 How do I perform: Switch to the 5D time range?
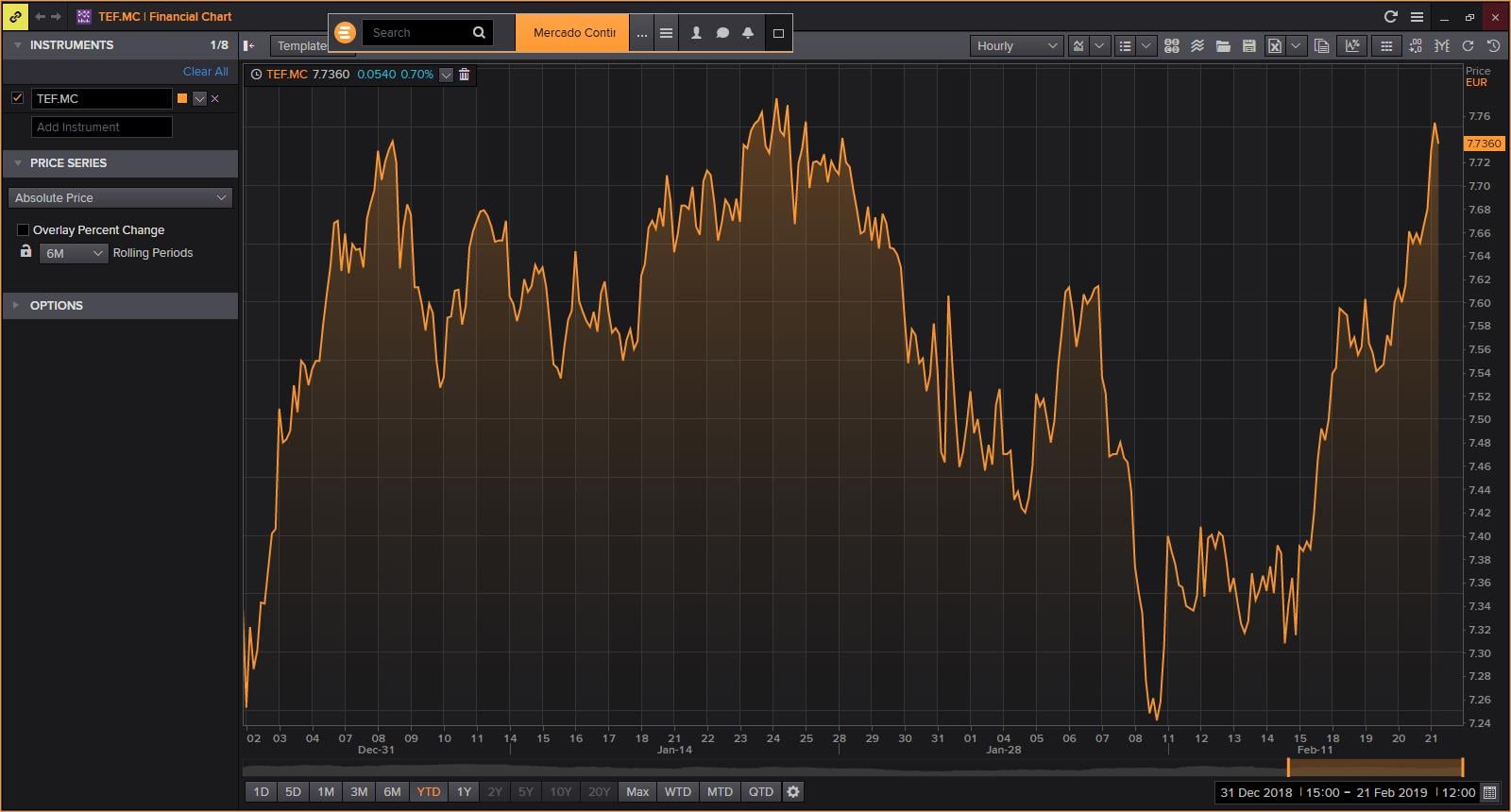point(293,791)
